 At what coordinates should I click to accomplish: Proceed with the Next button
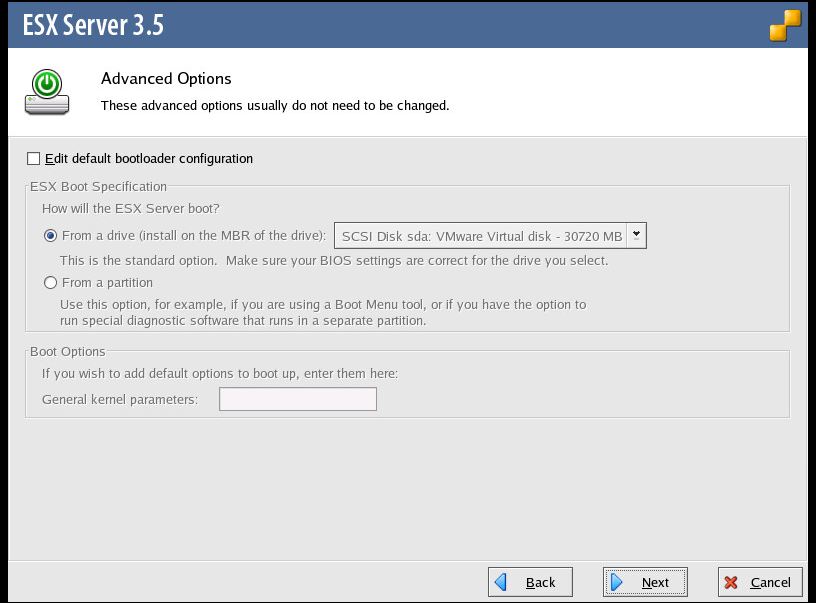(x=646, y=582)
